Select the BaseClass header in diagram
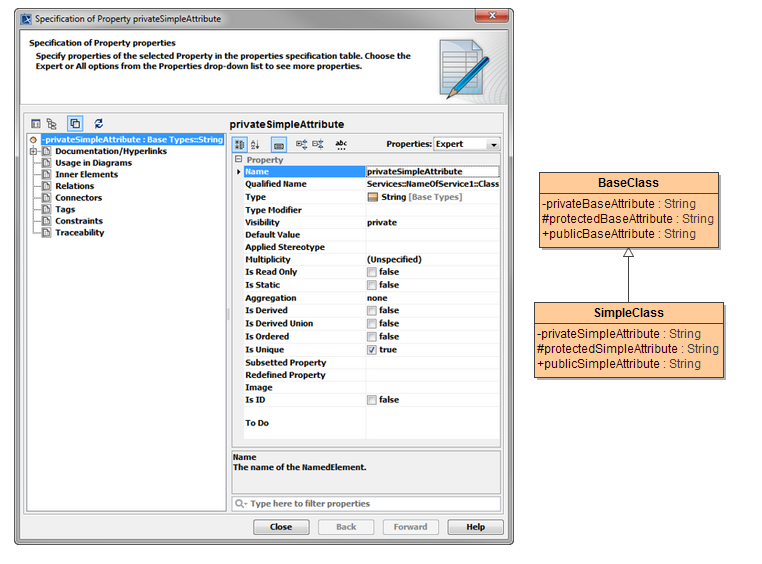Image resolution: width=762 pixels, height=564 pixels. (x=629, y=183)
